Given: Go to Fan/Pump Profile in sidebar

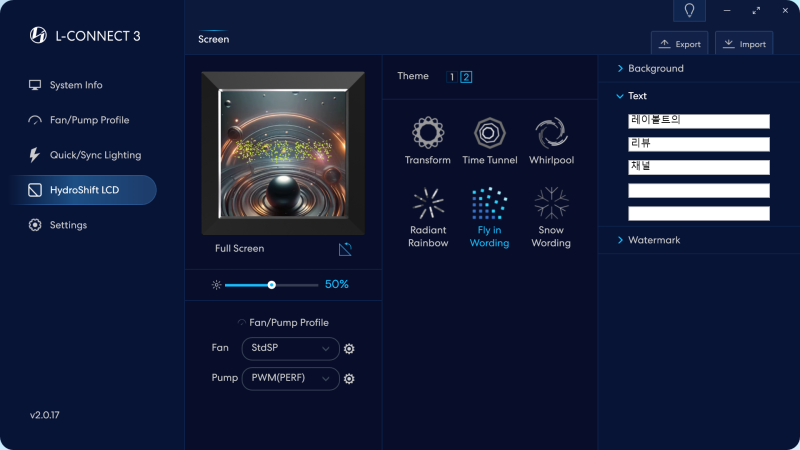Looking at the screenshot, I should (x=79, y=120).
